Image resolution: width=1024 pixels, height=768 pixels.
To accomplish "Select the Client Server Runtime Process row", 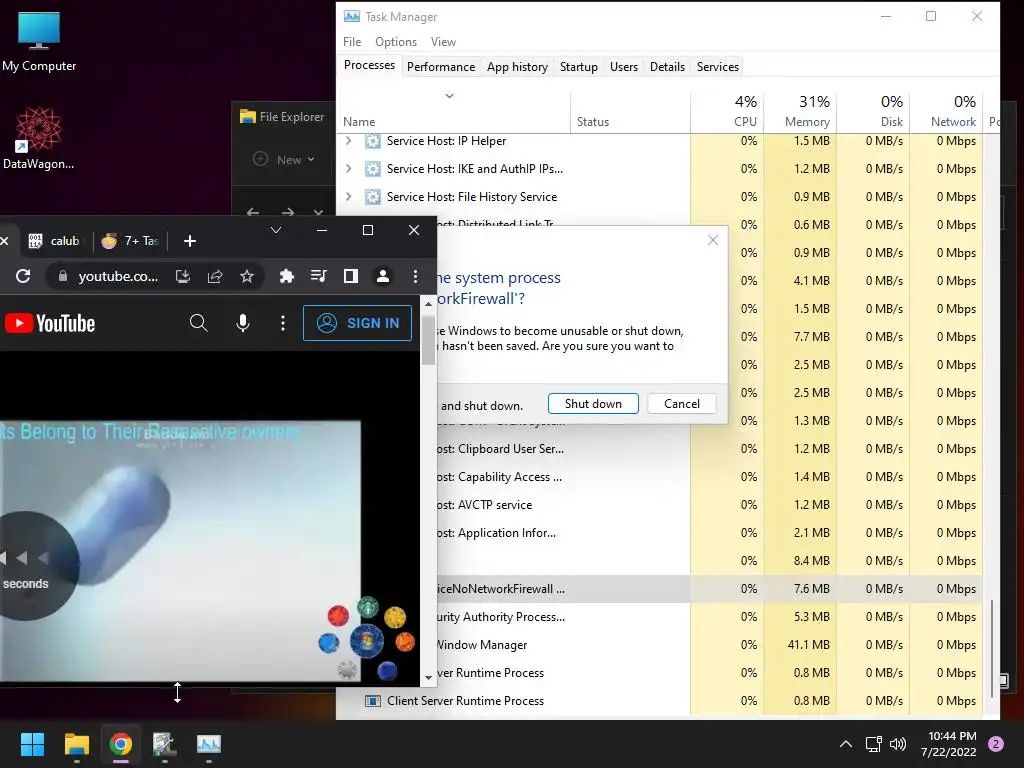I will coord(660,701).
